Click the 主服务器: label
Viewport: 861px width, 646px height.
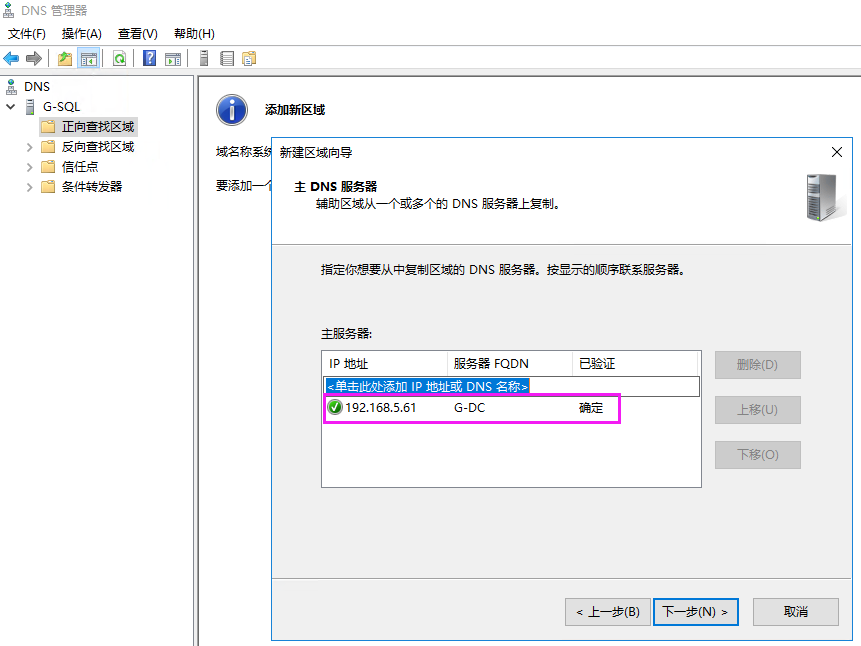pos(346,333)
